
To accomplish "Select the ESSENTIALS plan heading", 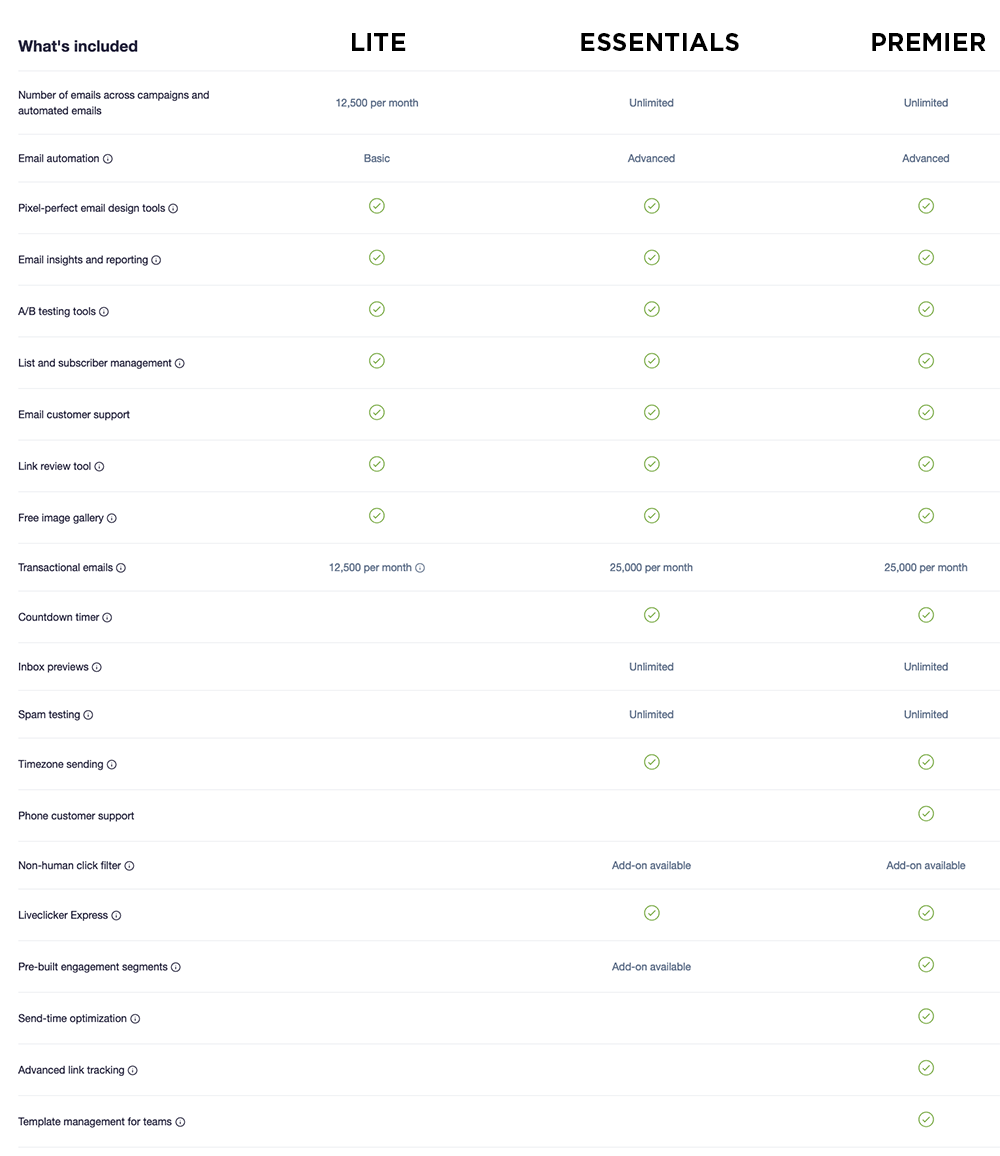I will (x=659, y=43).
